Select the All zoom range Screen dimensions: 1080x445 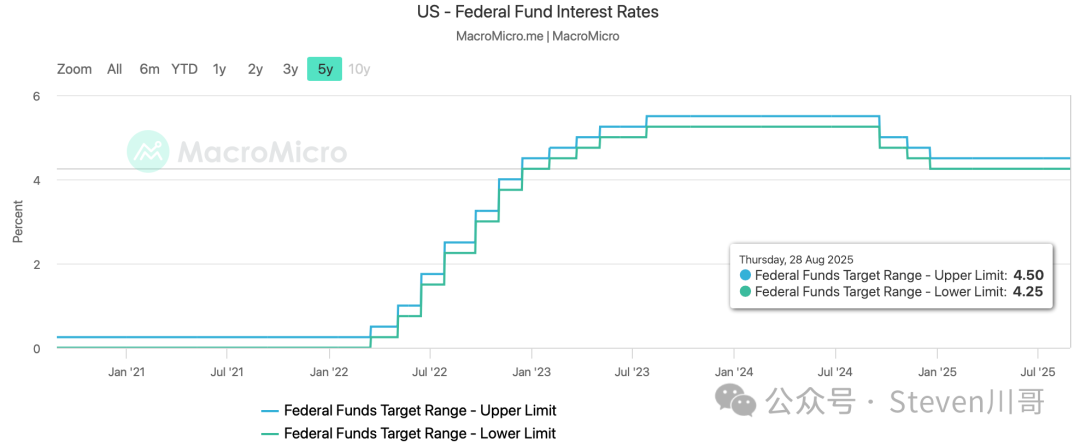115,69
